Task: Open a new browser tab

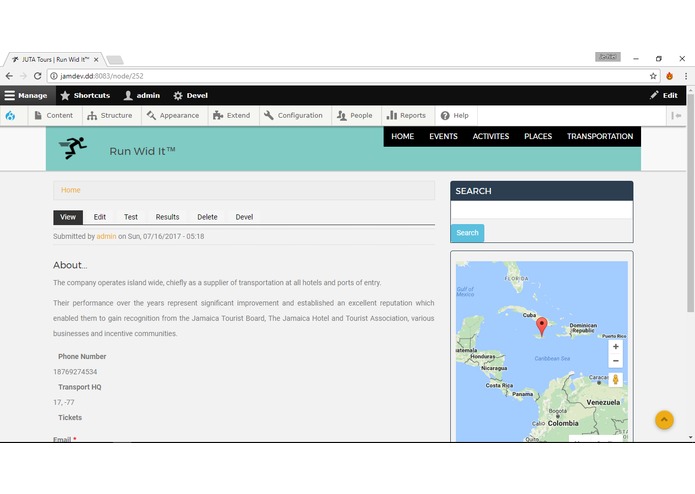Action: click(x=115, y=60)
